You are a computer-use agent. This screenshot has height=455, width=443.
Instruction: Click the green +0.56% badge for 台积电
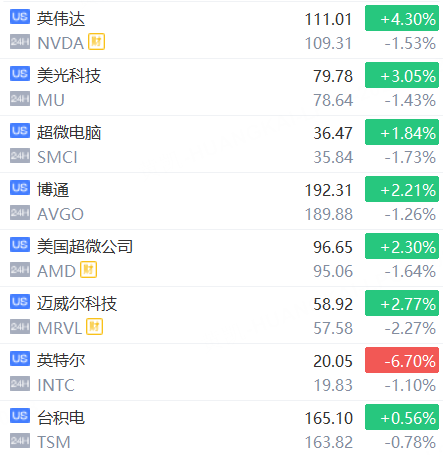[x=402, y=417]
